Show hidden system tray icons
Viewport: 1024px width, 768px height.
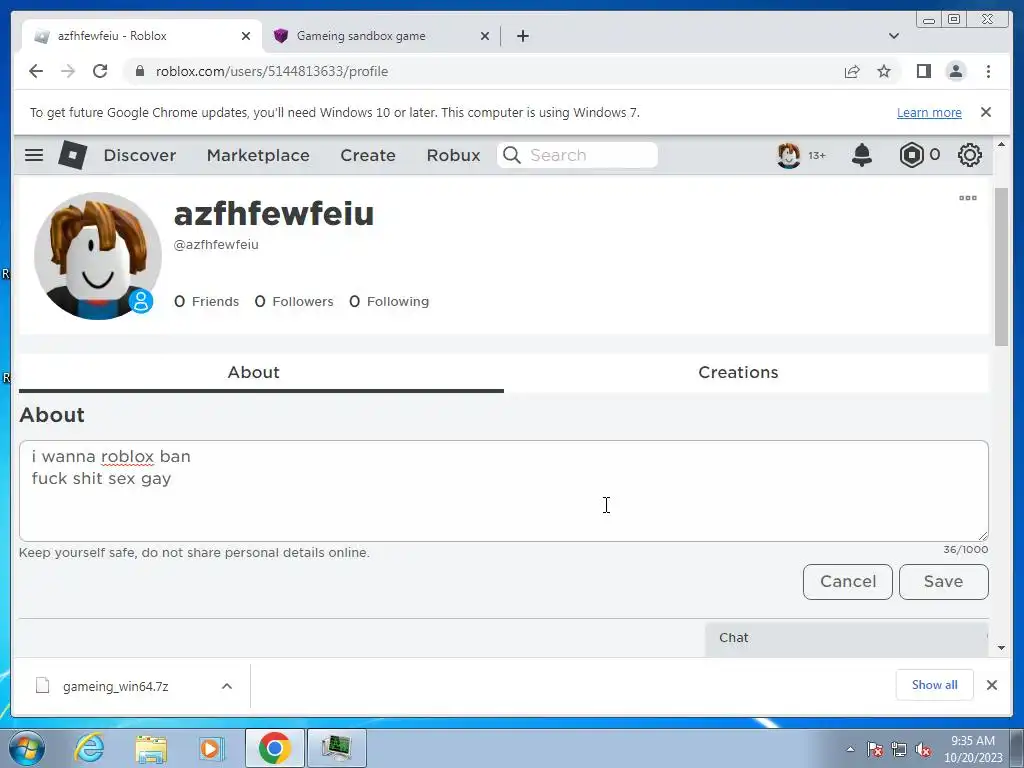click(x=850, y=749)
